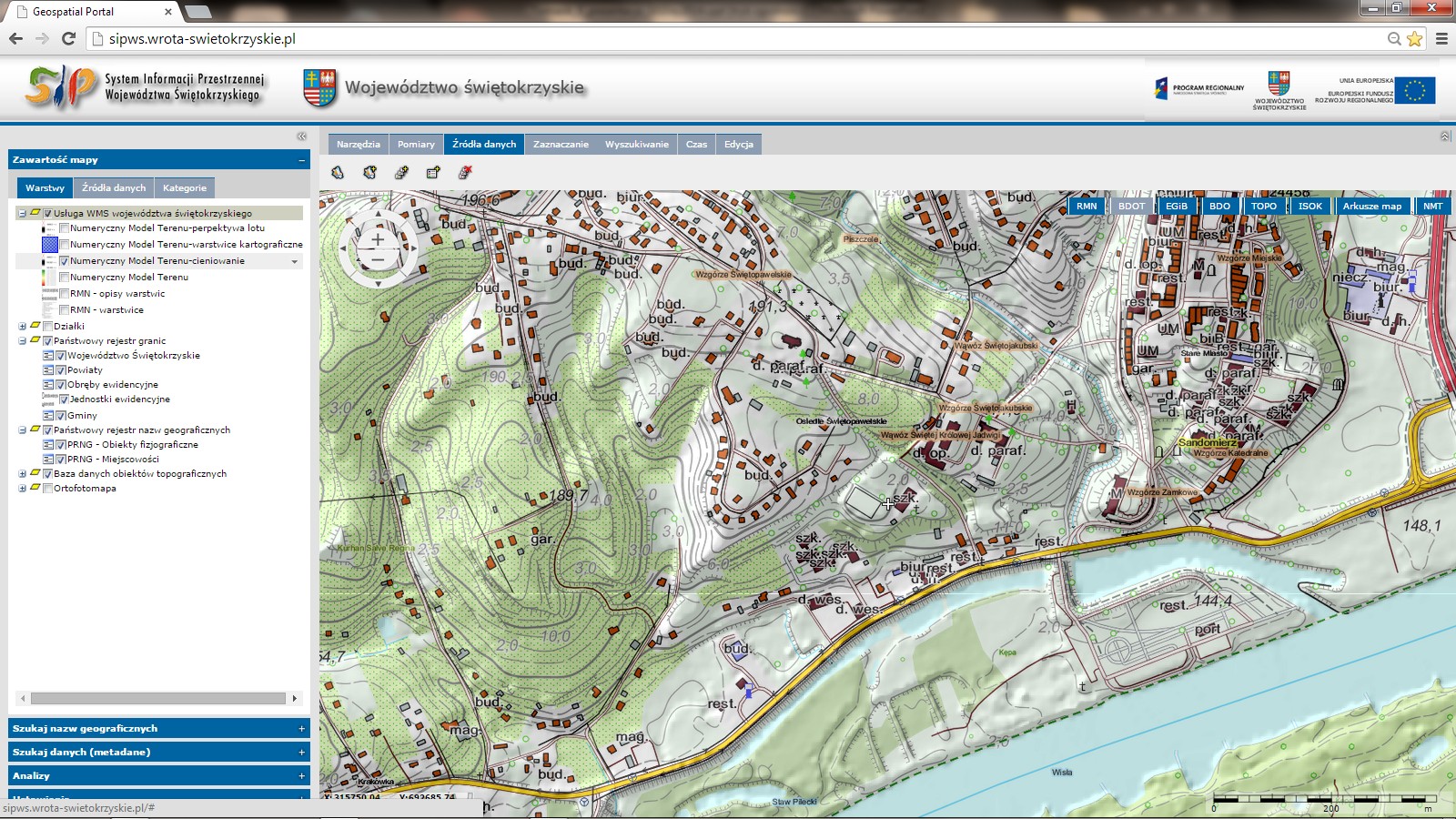This screenshot has height=819, width=1456.
Task: Zoom in with the plus map control
Action: pos(378,239)
